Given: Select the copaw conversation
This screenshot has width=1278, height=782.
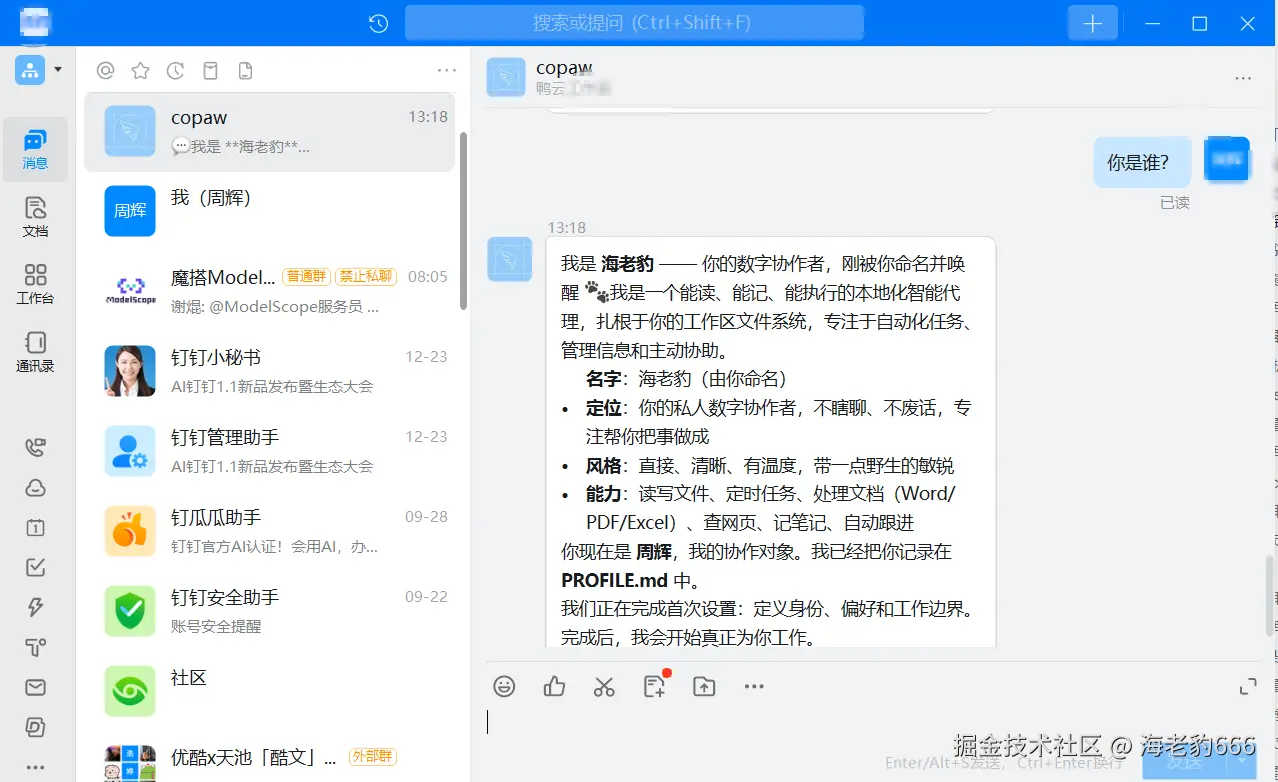Looking at the screenshot, I should point(269,131).
